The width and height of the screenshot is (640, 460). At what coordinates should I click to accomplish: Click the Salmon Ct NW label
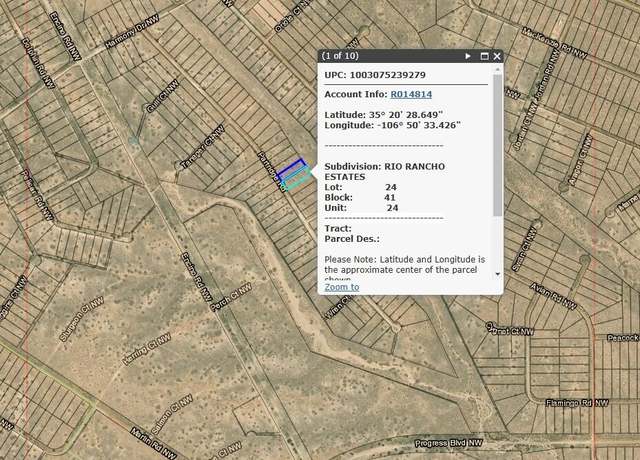pyautogui.click(x=172, y=415)
